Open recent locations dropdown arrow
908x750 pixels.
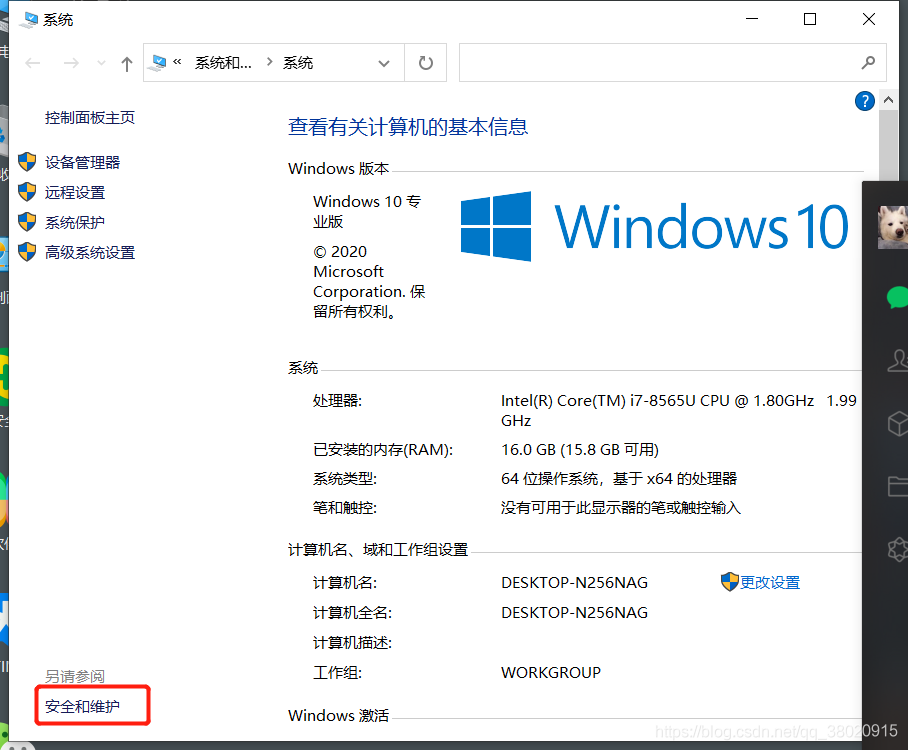101,63
